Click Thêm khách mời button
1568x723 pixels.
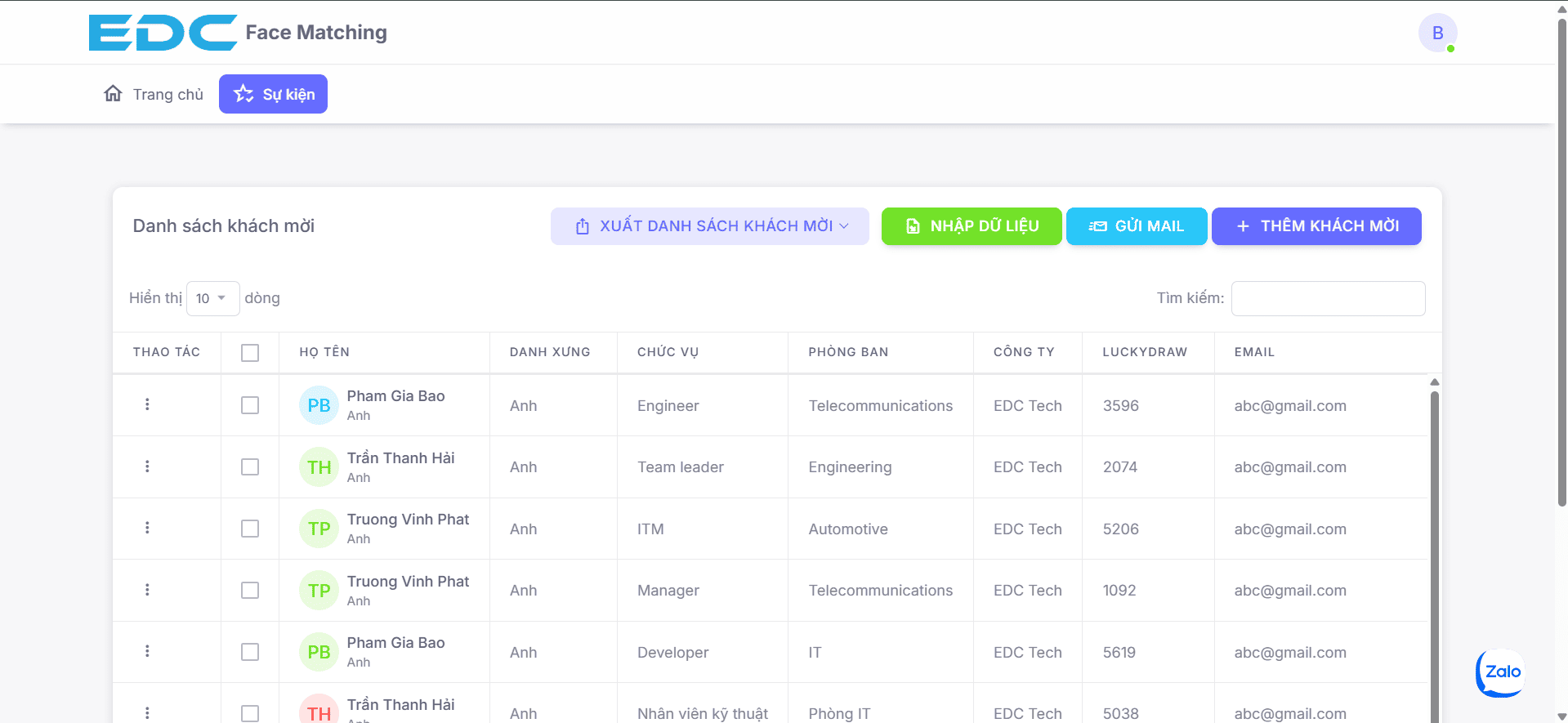(x=1316, y=226)
